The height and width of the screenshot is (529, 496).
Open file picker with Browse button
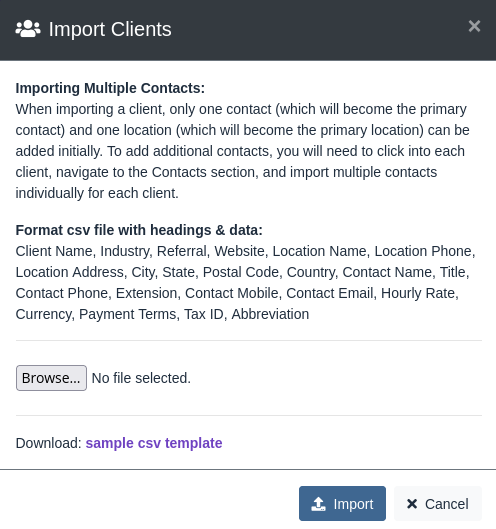51,378
